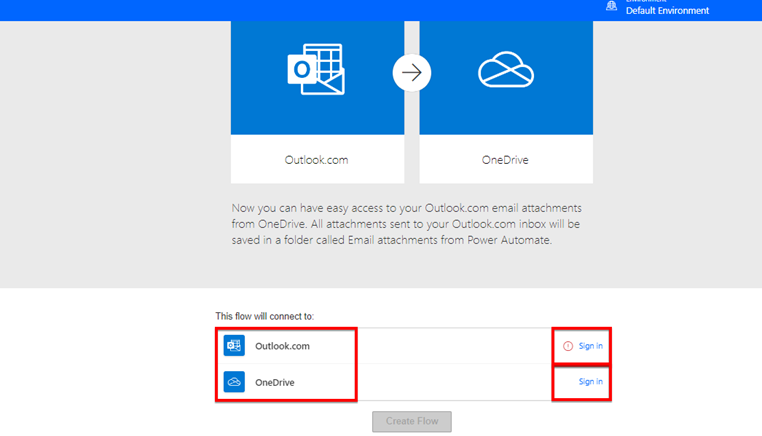This screenshot has height=436, width=762.
Task: Select the Outlook.com row name in connections
Action: (x=282, y=346)
